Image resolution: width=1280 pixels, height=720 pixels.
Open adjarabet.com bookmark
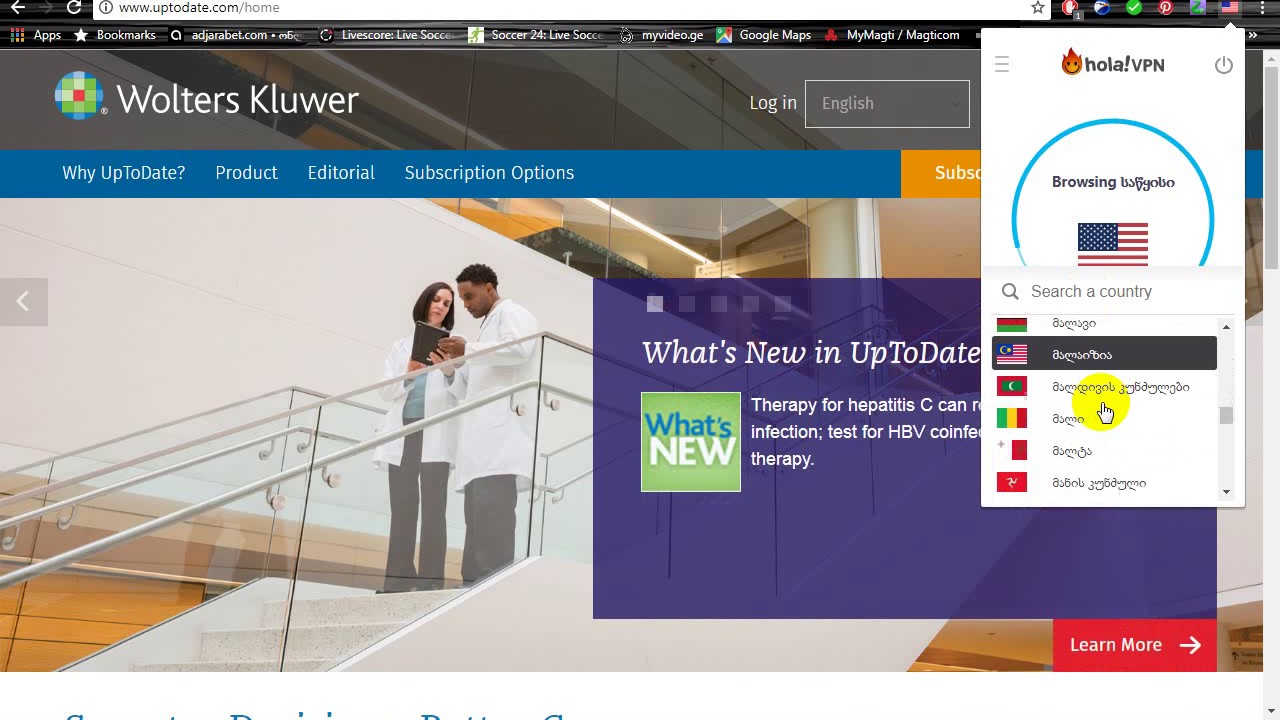[236, 35]
